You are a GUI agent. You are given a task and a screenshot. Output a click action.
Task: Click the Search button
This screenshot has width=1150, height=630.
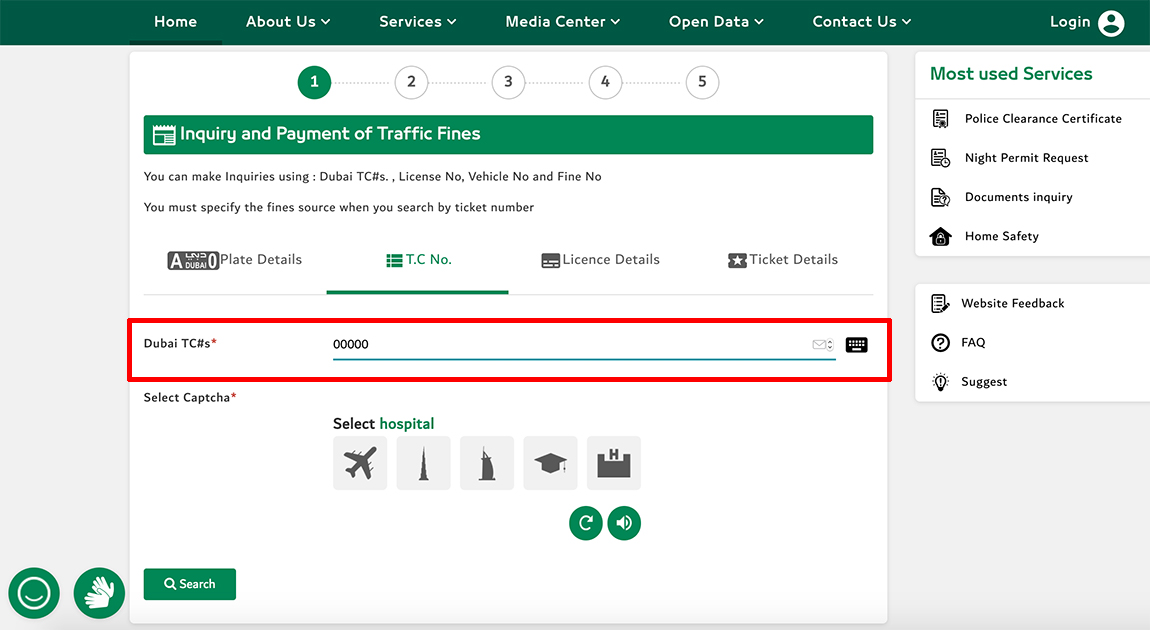pos(190,584)
